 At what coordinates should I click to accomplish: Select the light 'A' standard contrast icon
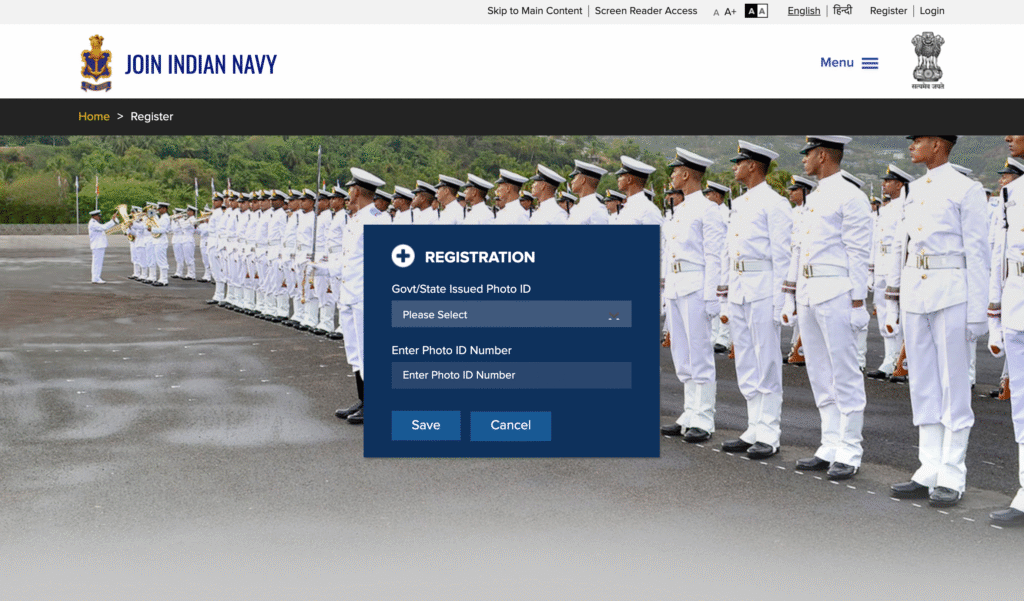[762, 10]
